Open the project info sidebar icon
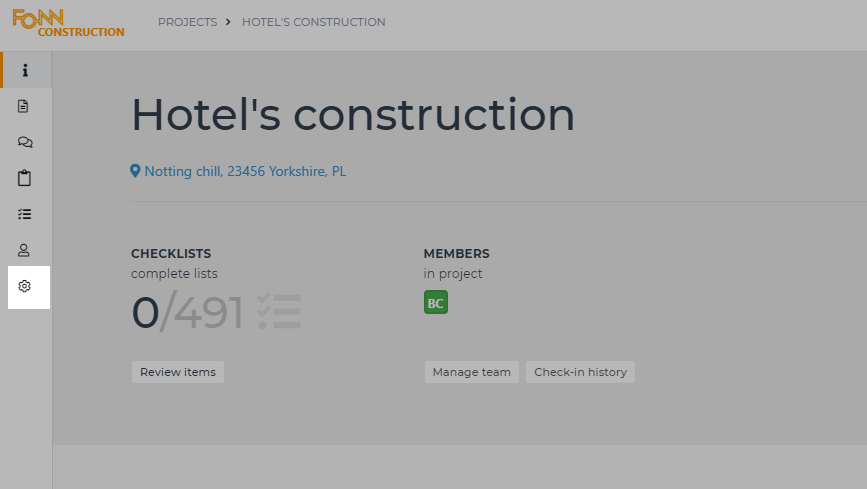This screenshot has height=489, width=867. [25, 70]
